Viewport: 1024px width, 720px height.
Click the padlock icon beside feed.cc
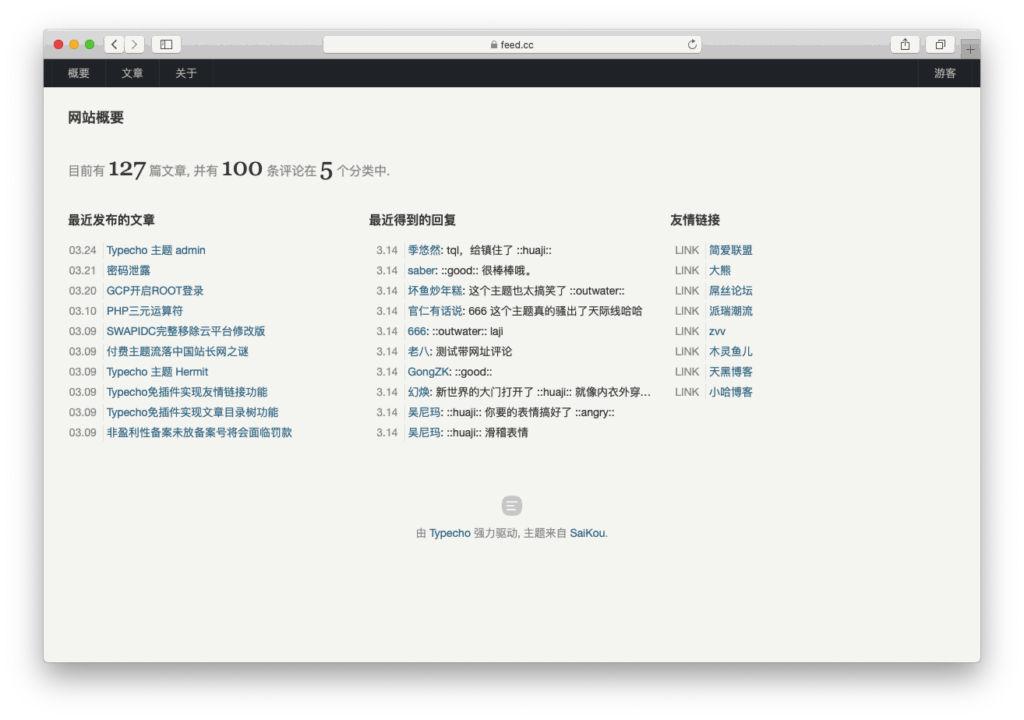tap(495, 43)
